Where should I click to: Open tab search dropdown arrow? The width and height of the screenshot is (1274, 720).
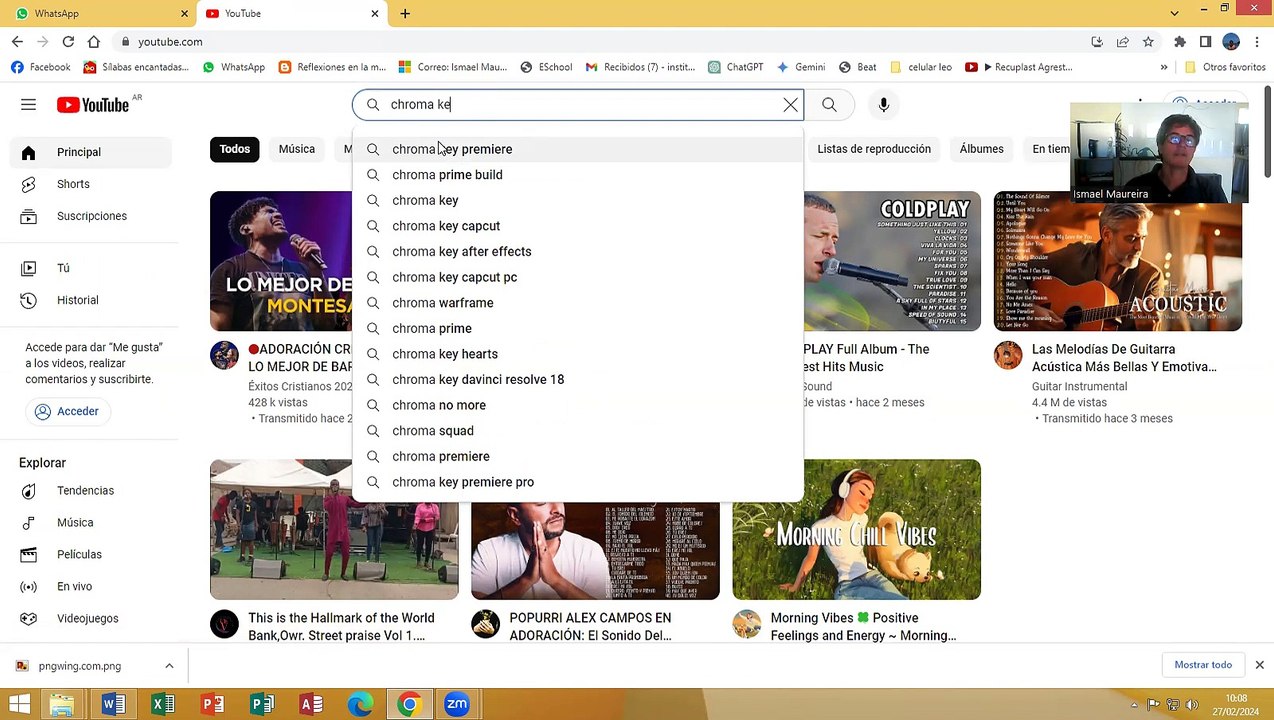point(1174,13)
